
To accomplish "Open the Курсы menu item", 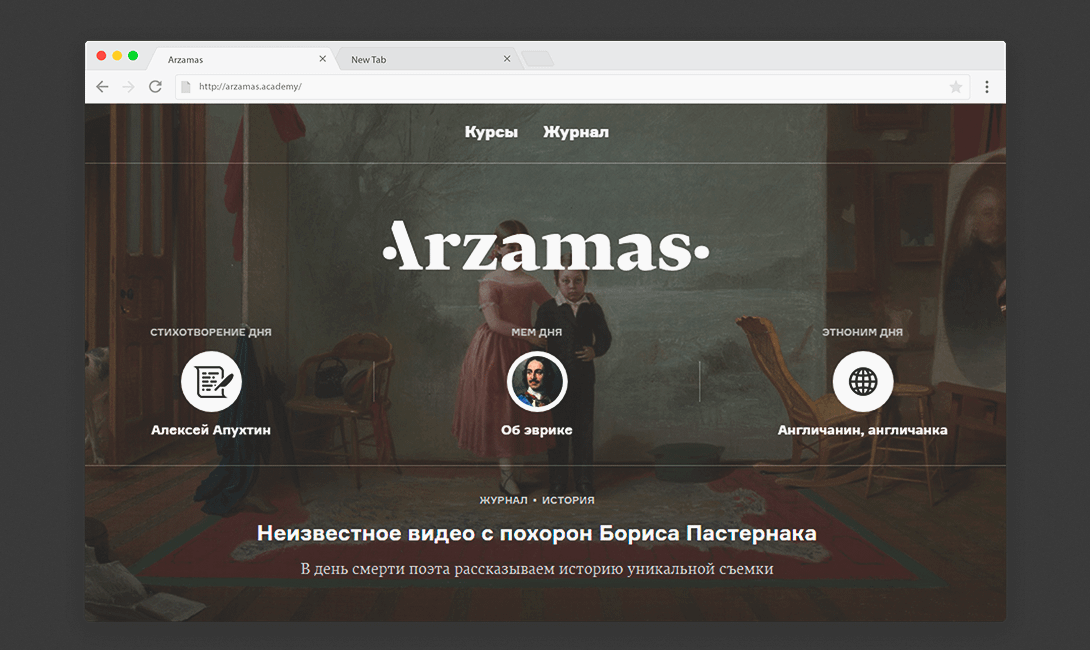I will point(491,132).
